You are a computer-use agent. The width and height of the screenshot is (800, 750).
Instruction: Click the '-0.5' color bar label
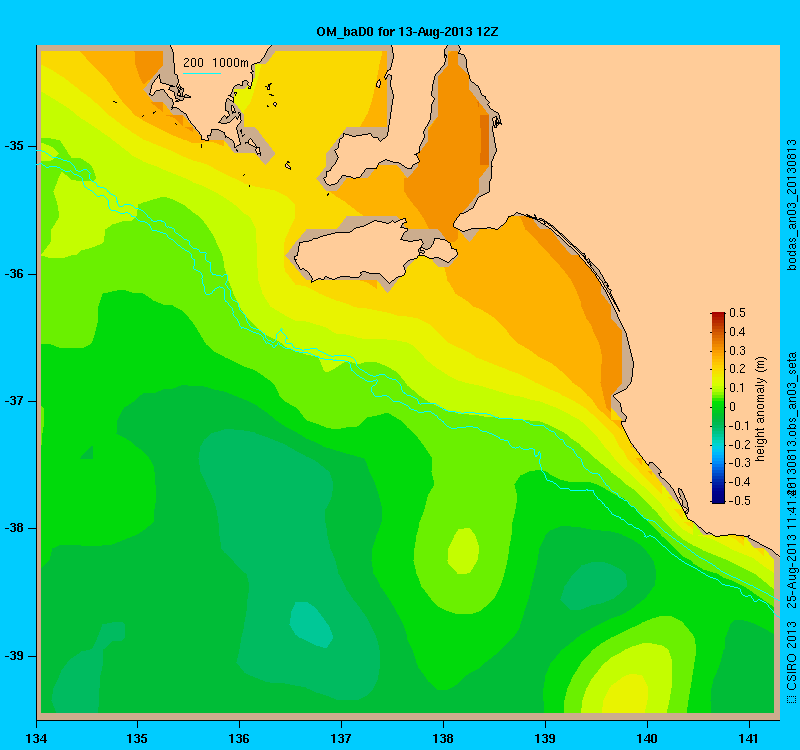(739, 501)
